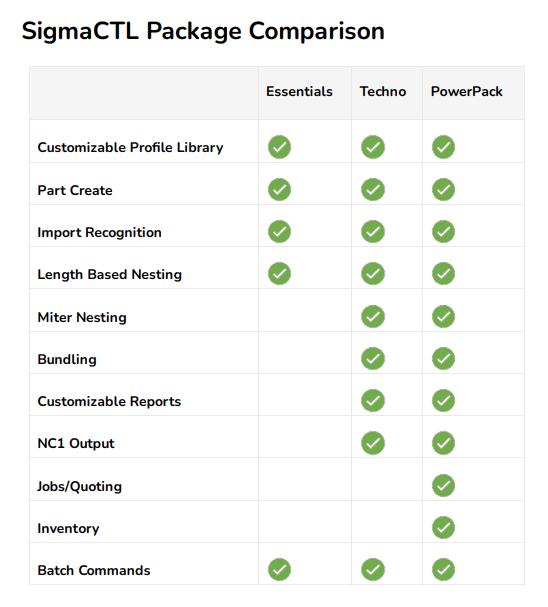Click PowerPack checkmark for Jobs/Quoting
Screen dimensions: 548x607
[x=444, y=485]
